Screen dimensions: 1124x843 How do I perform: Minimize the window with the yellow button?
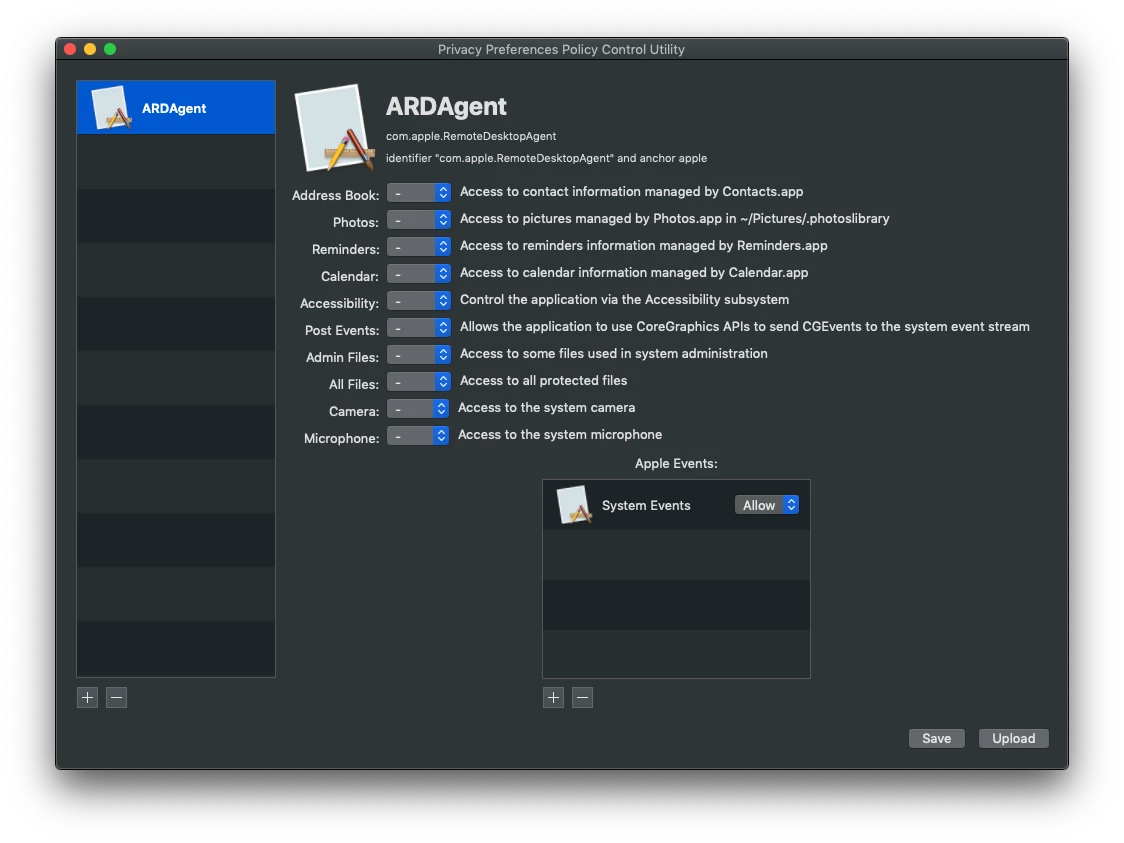click(x=90, y=49)
